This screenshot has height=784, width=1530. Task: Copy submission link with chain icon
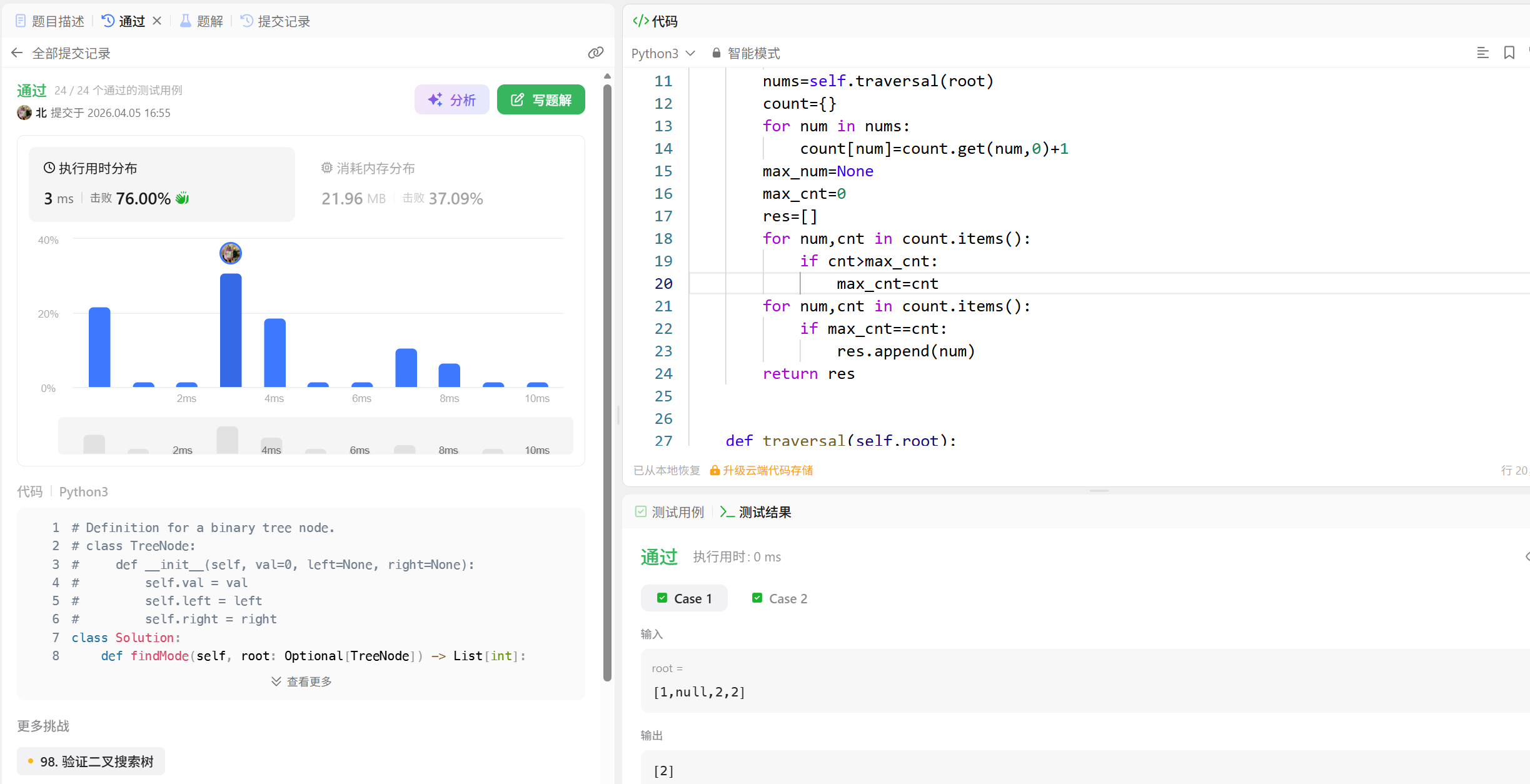595,53
